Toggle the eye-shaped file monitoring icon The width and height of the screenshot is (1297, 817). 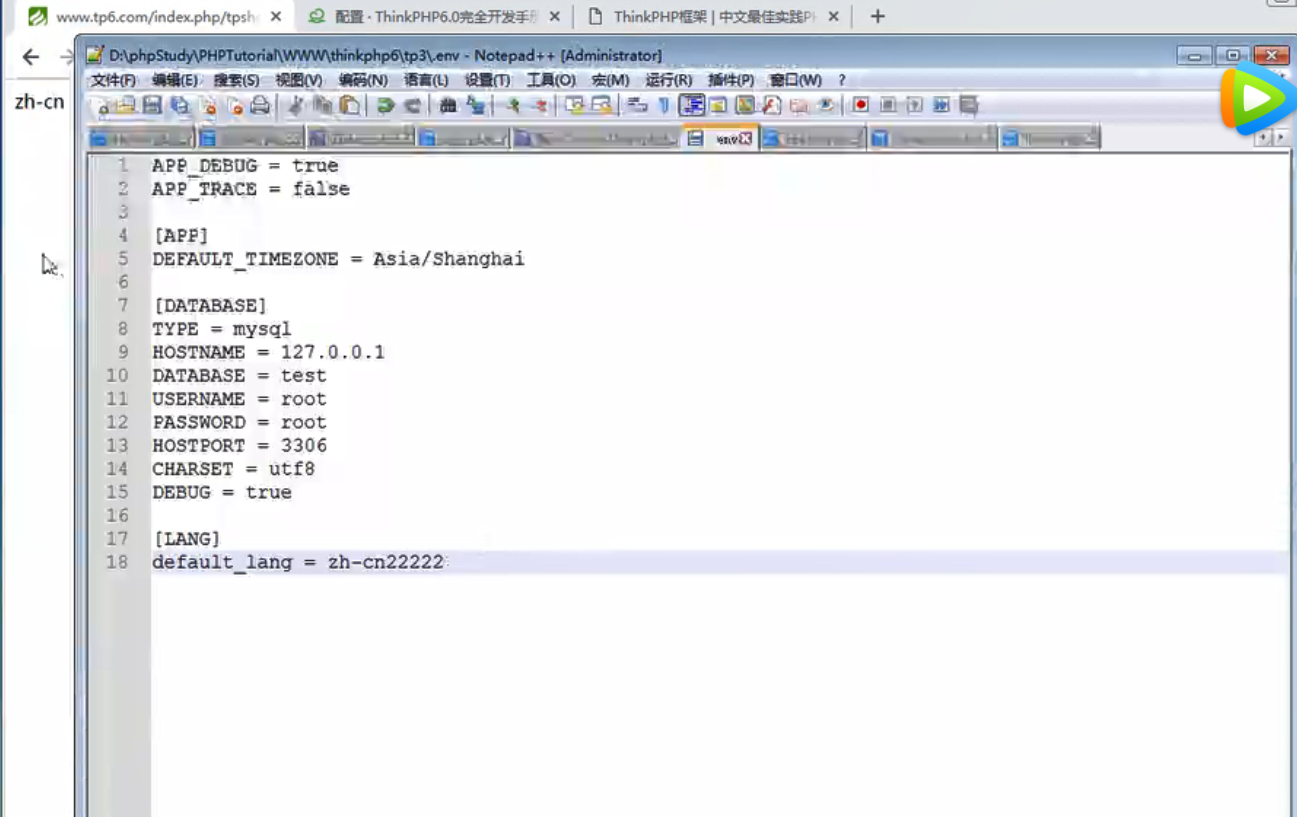point(826,105)
